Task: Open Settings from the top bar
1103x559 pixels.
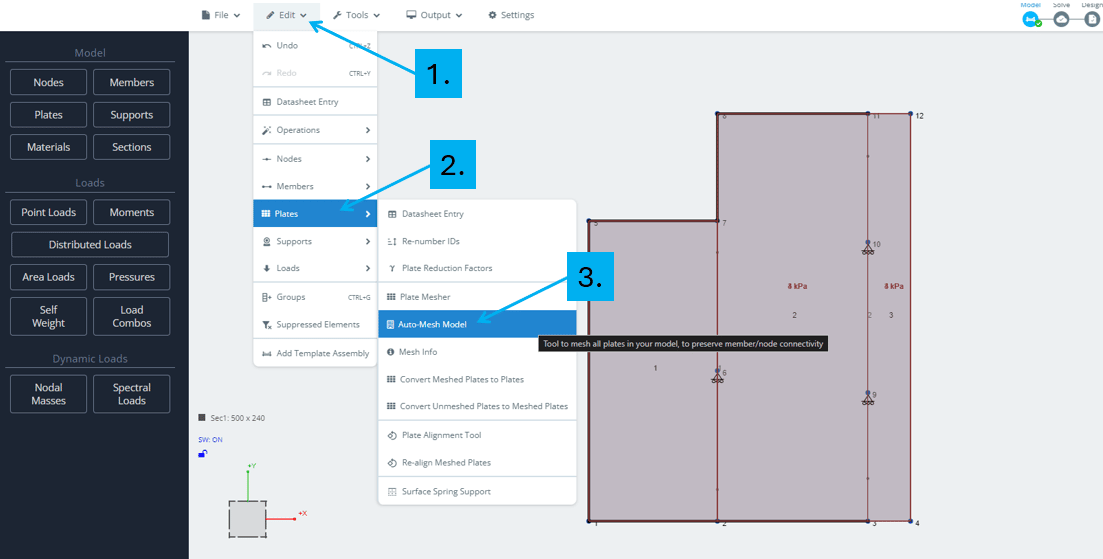Action: coord(511,15)
